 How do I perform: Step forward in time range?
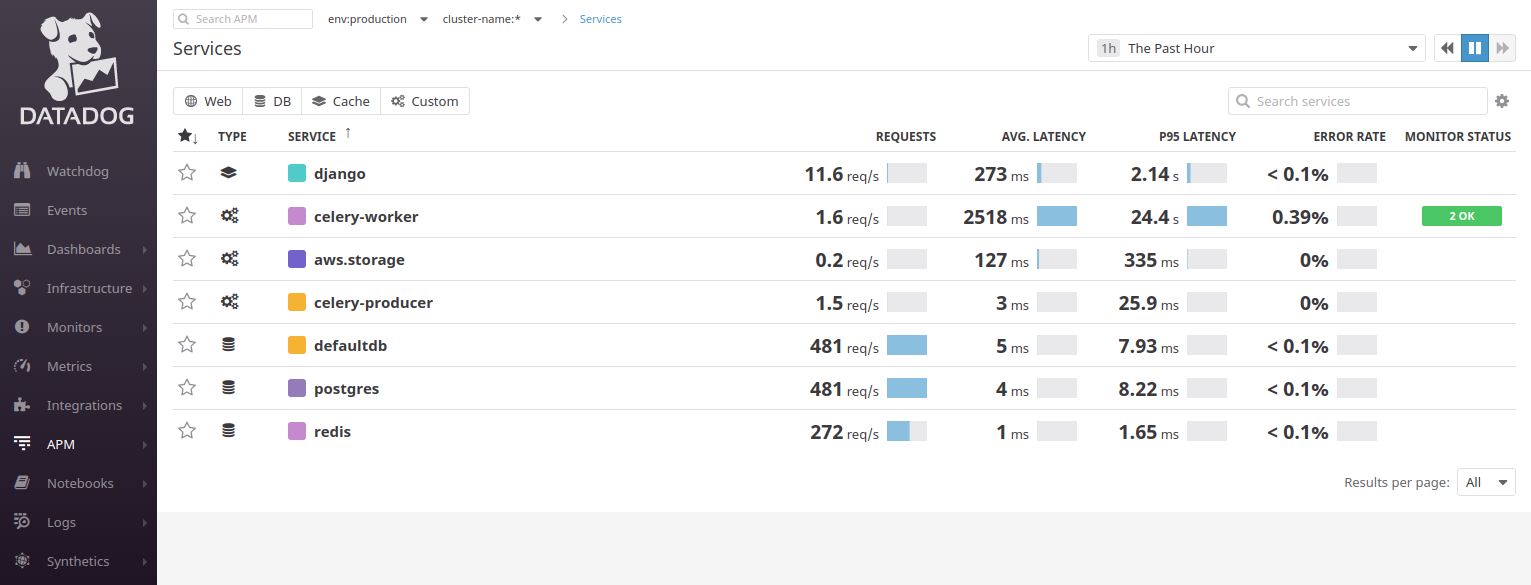[1502, 48]
